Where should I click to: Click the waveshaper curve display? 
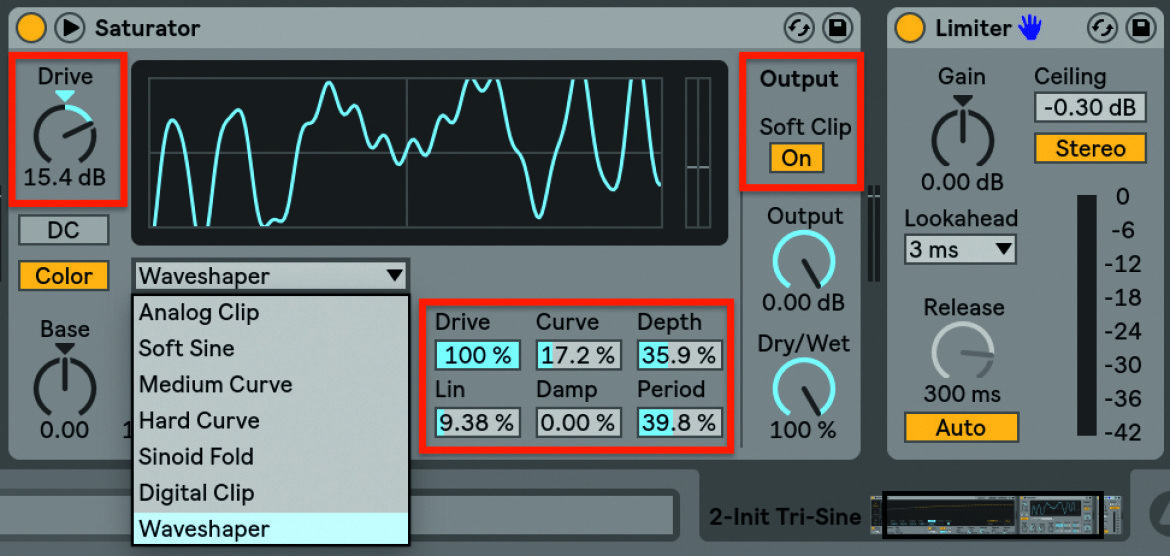click(406, 152)
